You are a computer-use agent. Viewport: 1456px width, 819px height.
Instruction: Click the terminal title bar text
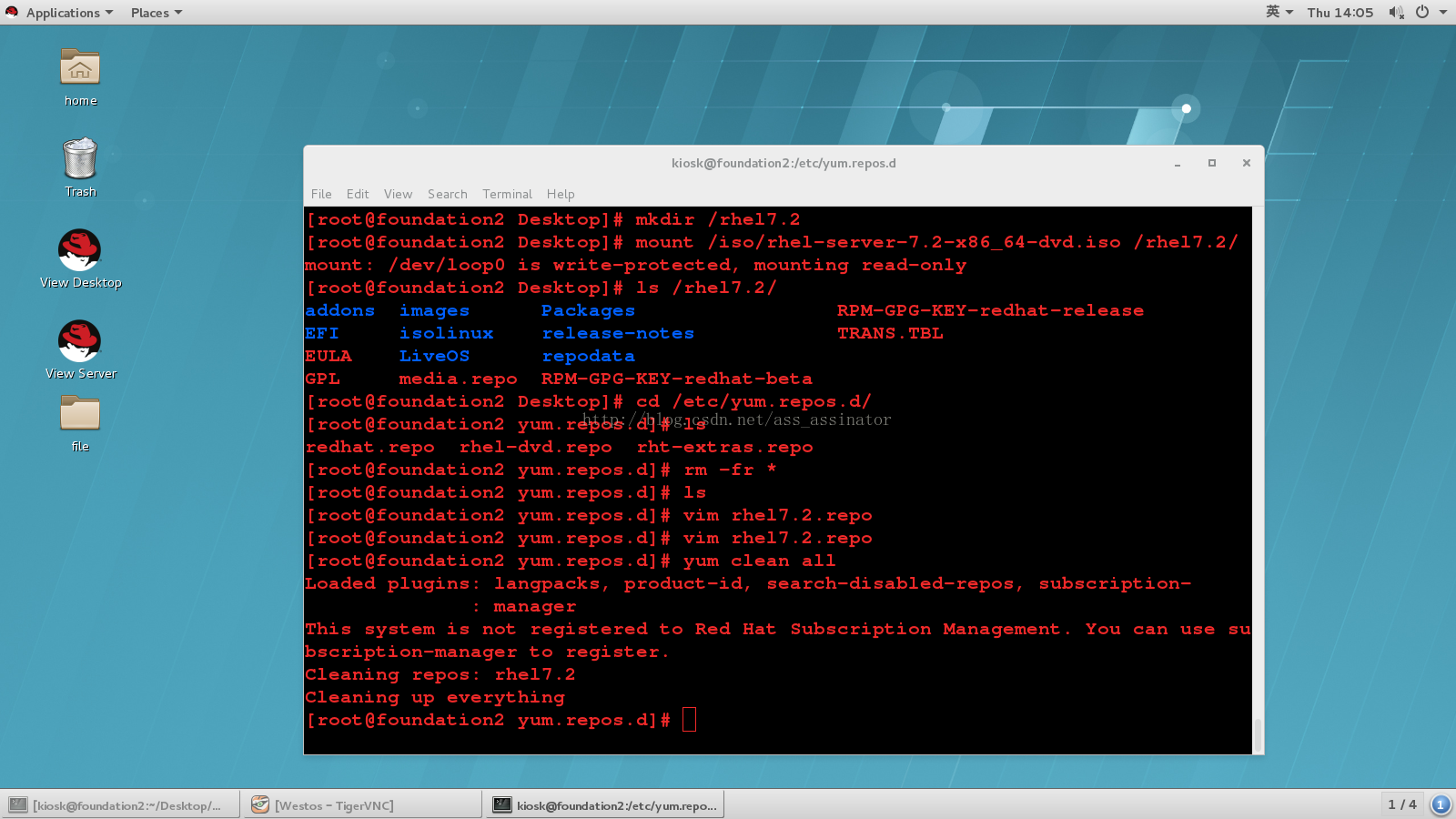[x=784, y=163]
